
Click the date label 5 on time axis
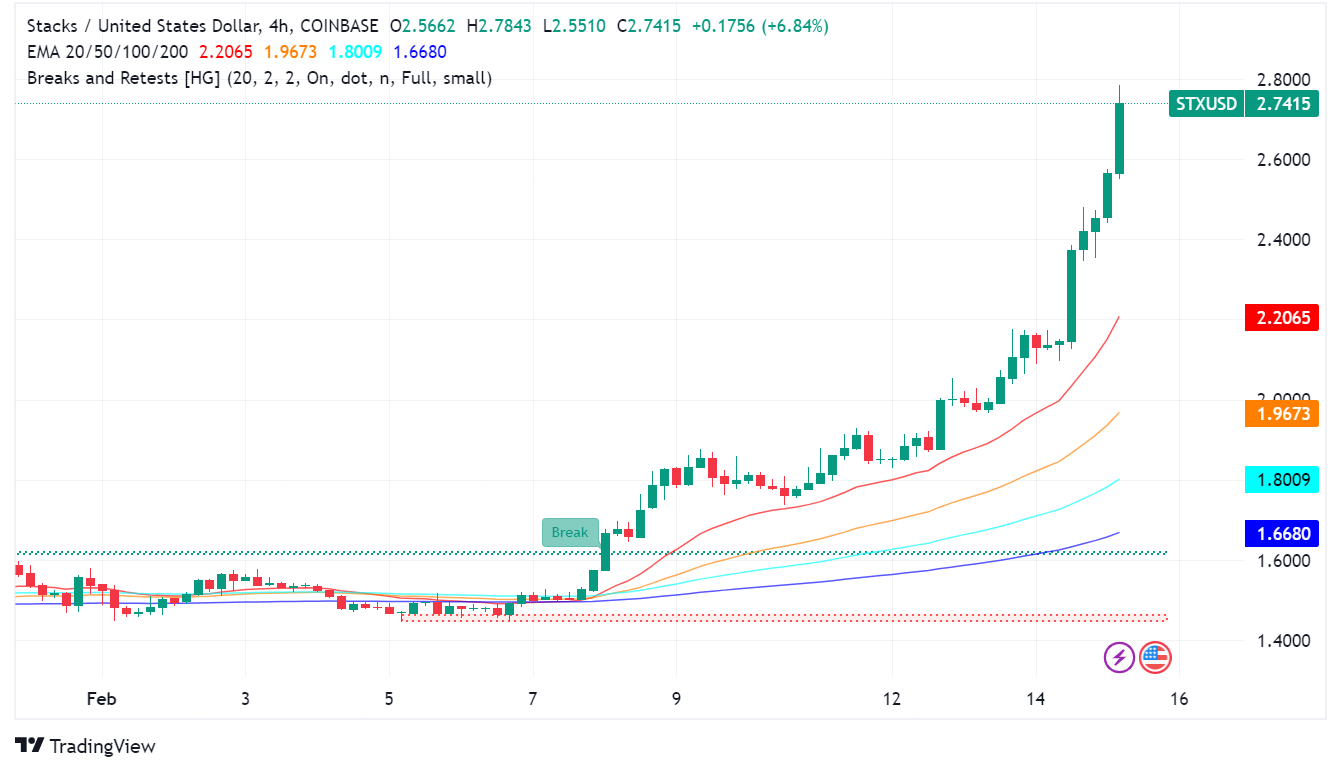click(x=389, y=699)
